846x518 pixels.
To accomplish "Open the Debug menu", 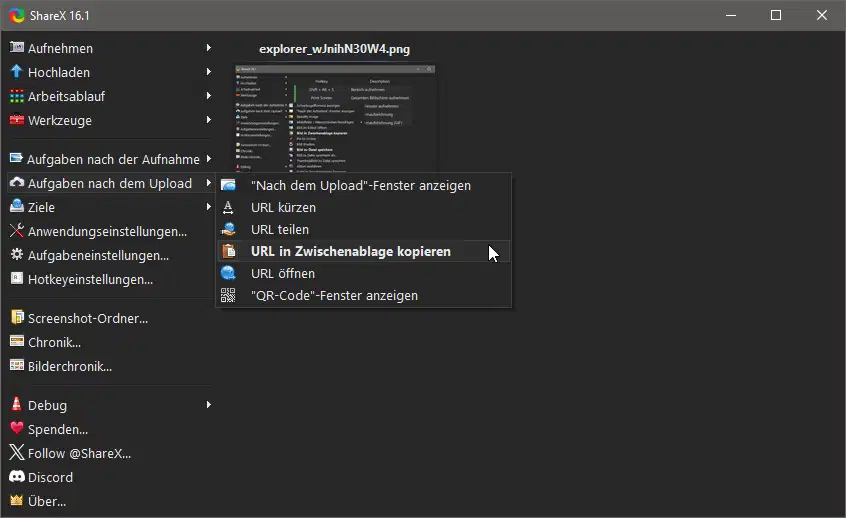I will pos(111,405).
